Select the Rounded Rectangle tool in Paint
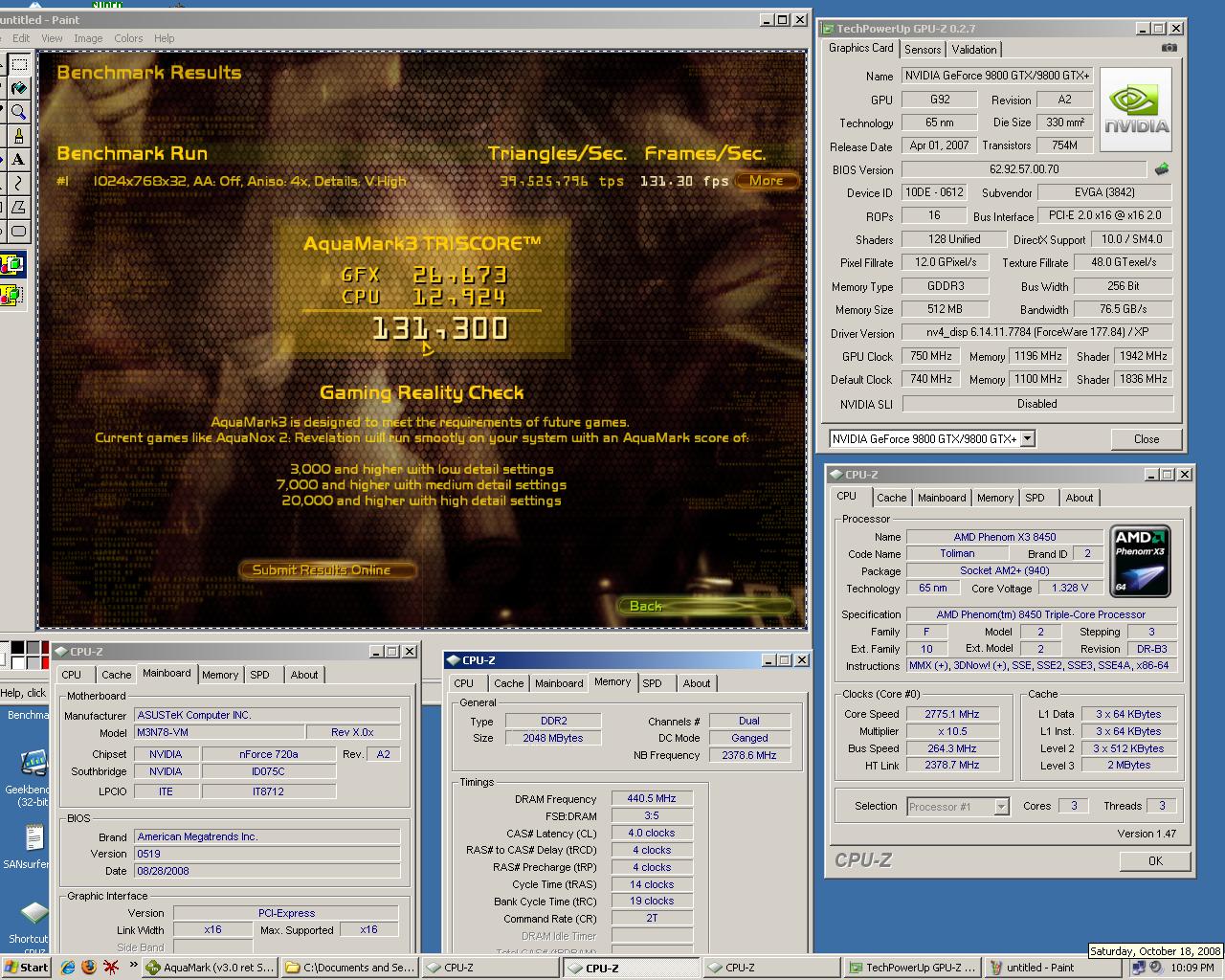Image resolution: width=1225 pixels, height=980 pixels. (x=18, y=231)
